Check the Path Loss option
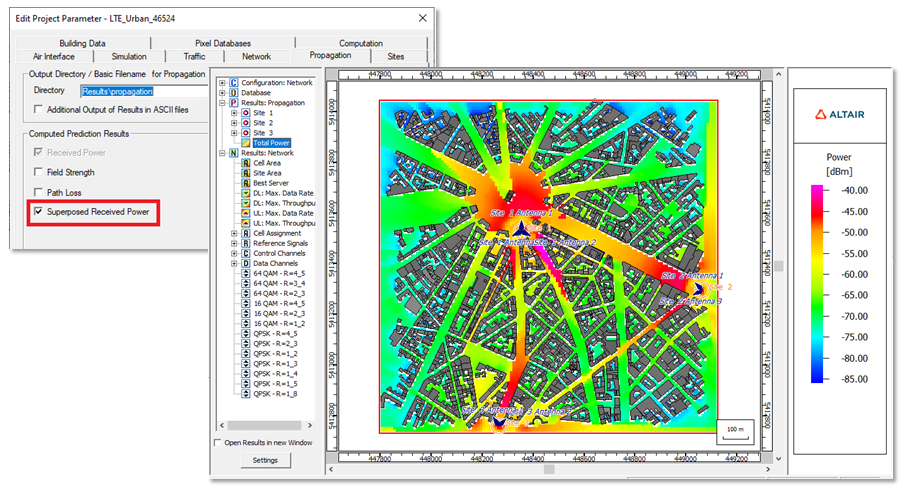This screenshot has height=490, width=904. (x=39, y=192)
